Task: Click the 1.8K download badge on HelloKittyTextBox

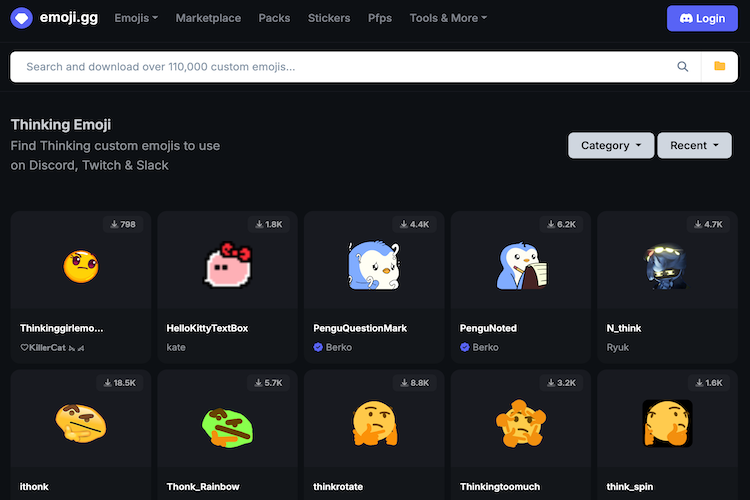Action: pyautogui.click(x=269, y=224)
